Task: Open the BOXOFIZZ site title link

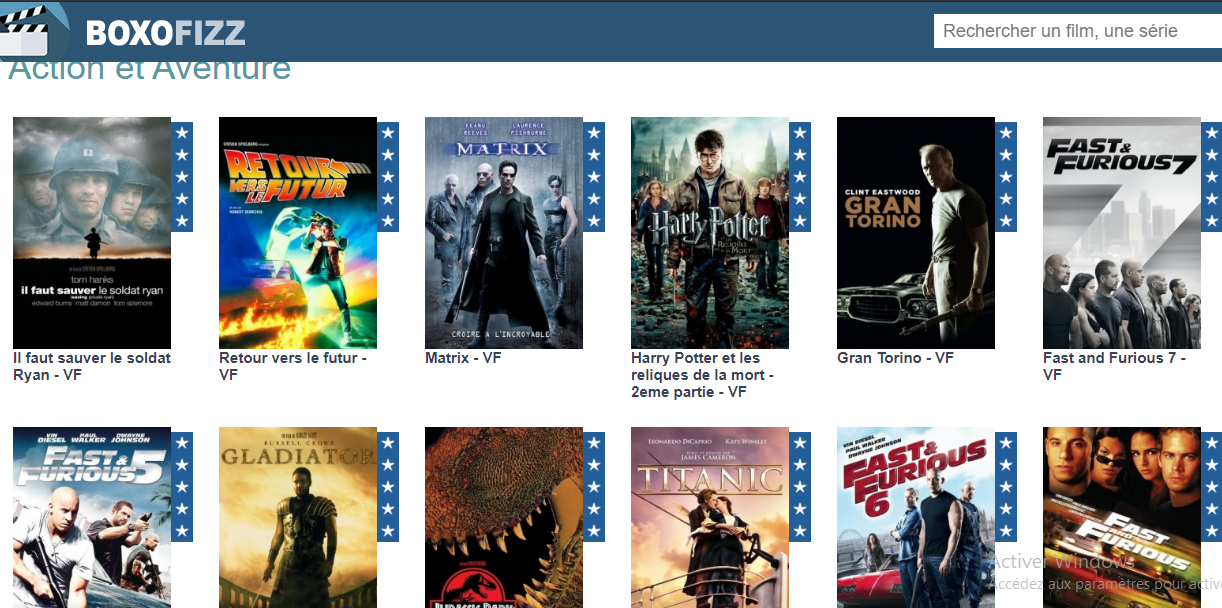Action: click(165, 33)
